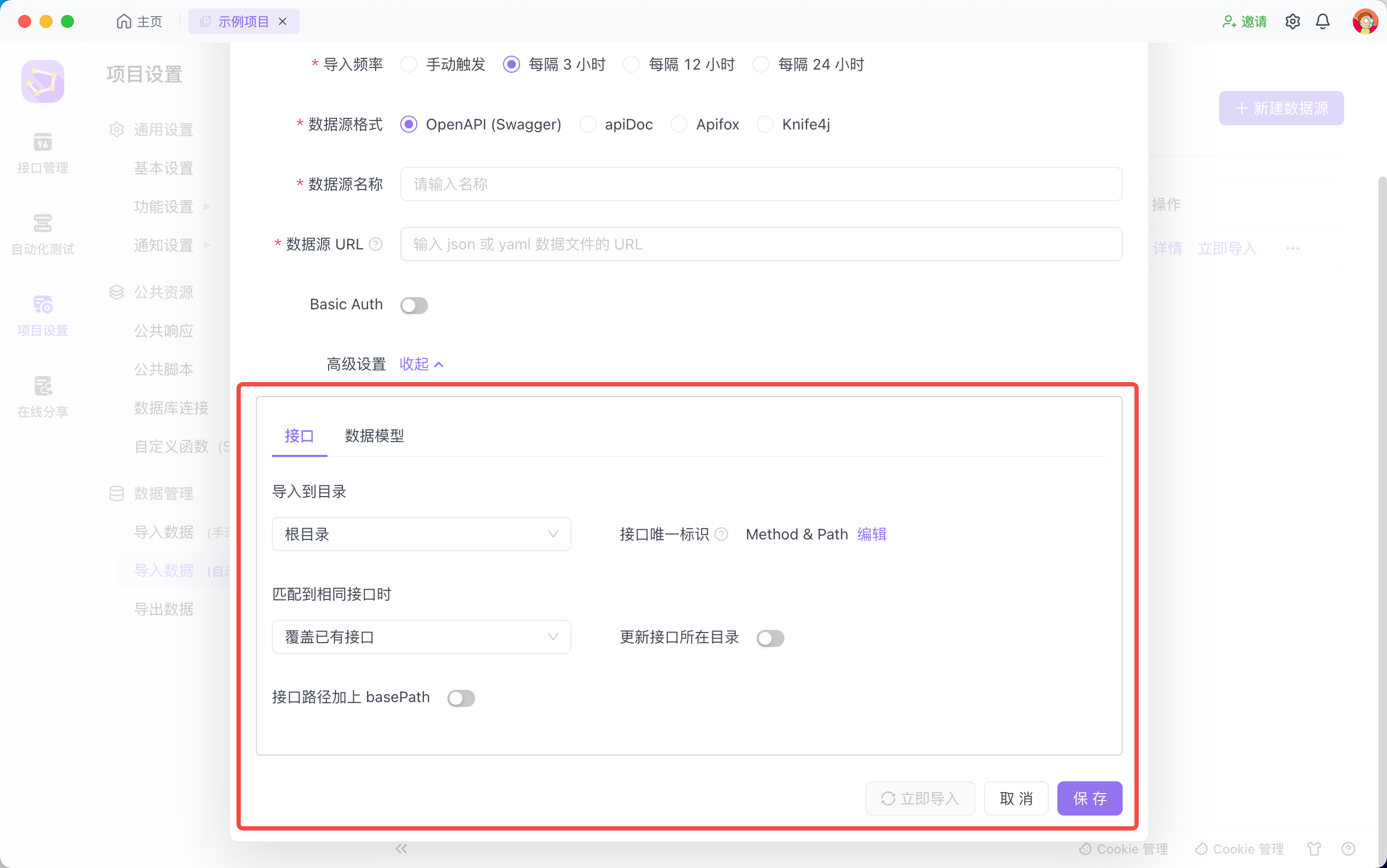1387x868 pixels.
Task: Click help icon next to 数据源 URL
Action: click(x=376, y=245)
